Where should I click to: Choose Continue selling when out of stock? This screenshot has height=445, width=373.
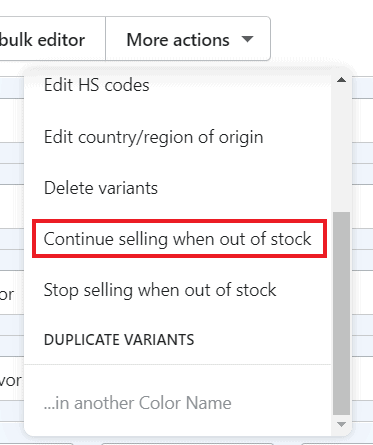[178, 239]
